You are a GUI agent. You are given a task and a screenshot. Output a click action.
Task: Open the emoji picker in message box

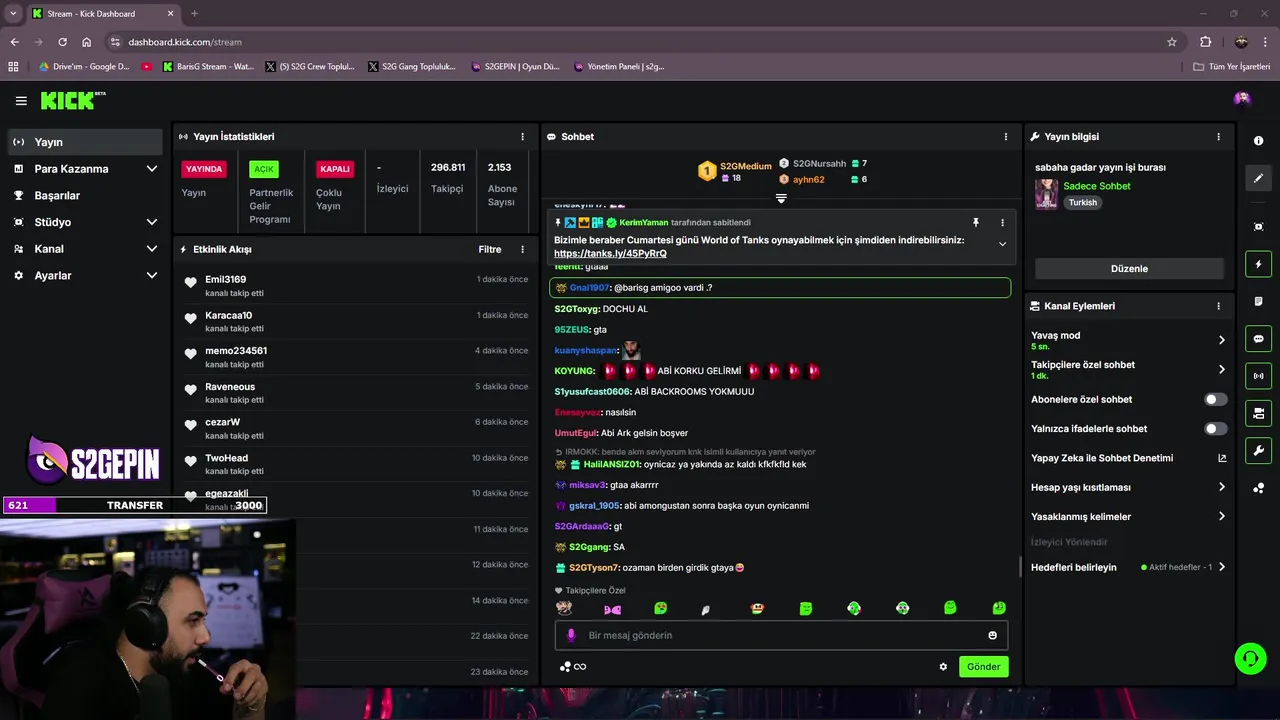(x=992, y=635)
